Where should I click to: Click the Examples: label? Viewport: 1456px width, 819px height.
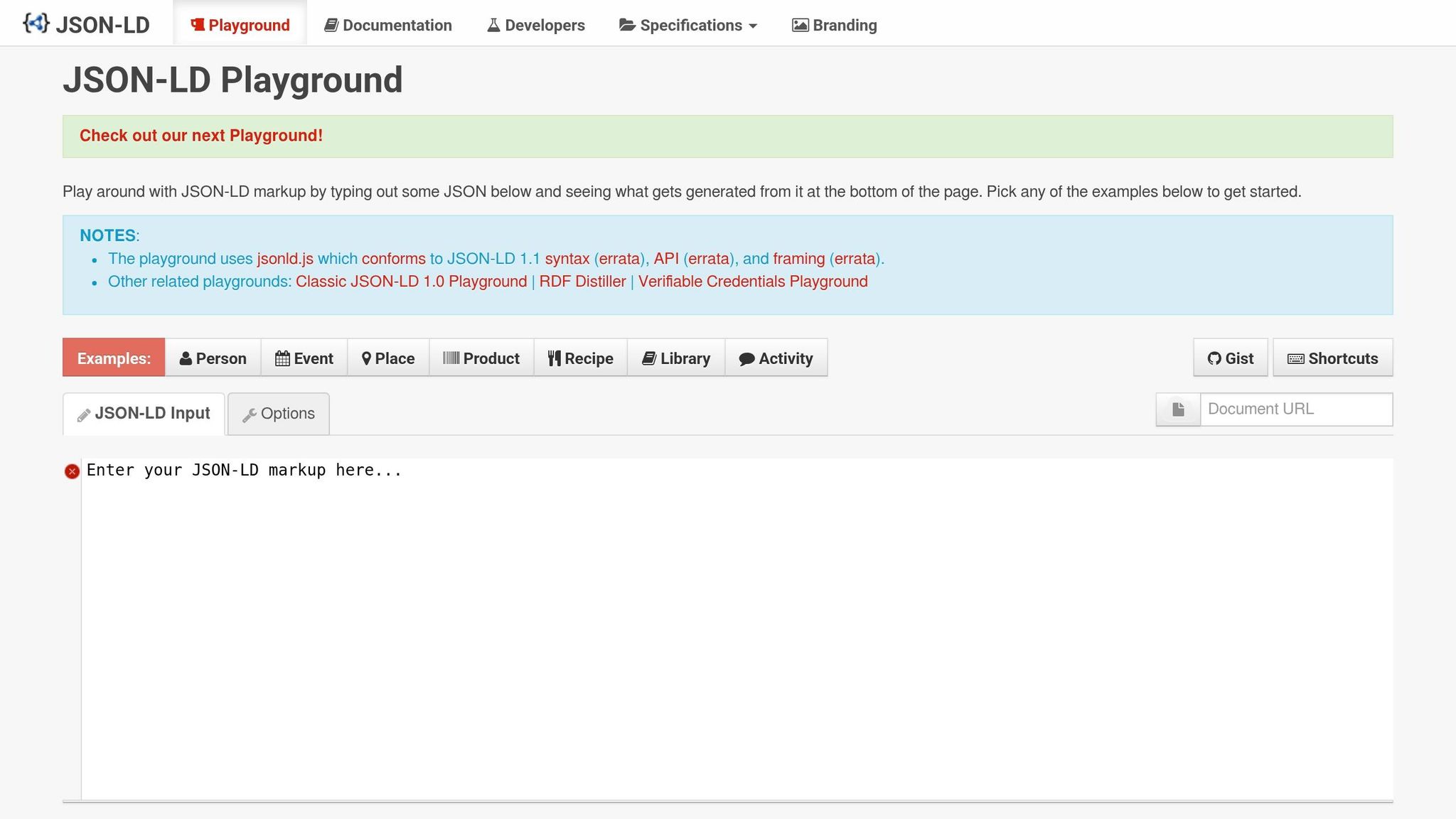coord(114,358)
